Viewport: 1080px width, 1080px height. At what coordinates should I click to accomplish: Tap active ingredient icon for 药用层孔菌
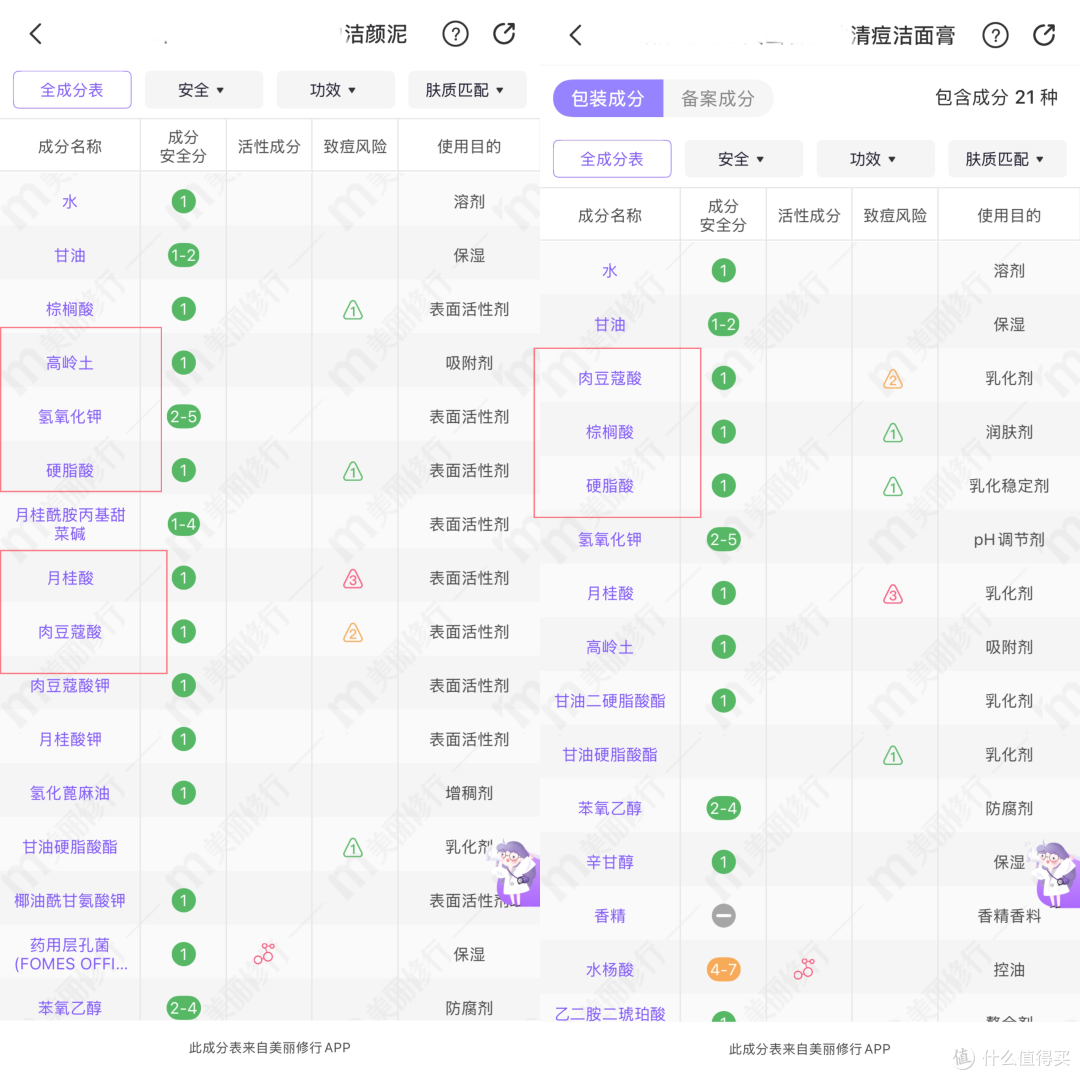coord(264,954)
